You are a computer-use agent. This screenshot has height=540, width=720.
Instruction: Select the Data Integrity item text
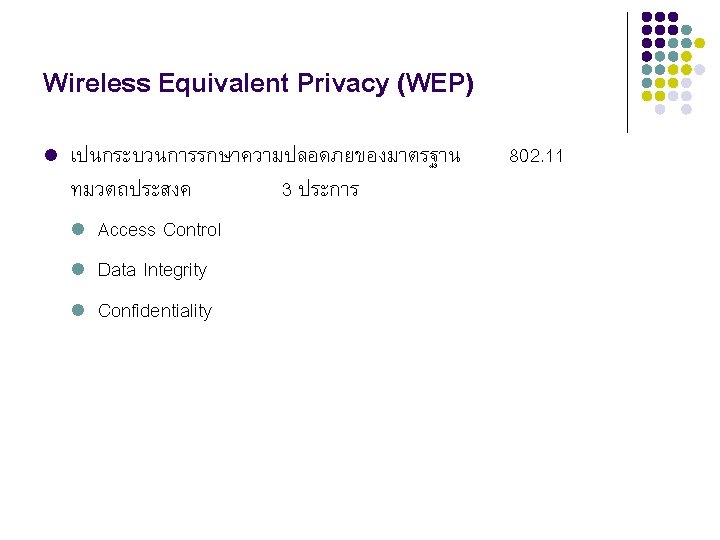coord(152,270)
